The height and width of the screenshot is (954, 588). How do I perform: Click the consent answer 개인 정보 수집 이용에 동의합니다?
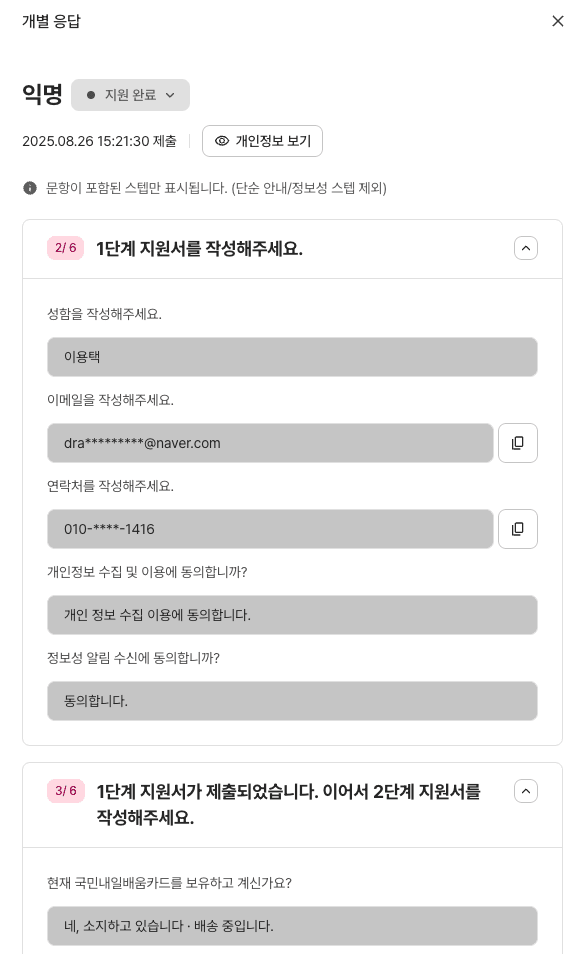(x=292, y=615)
